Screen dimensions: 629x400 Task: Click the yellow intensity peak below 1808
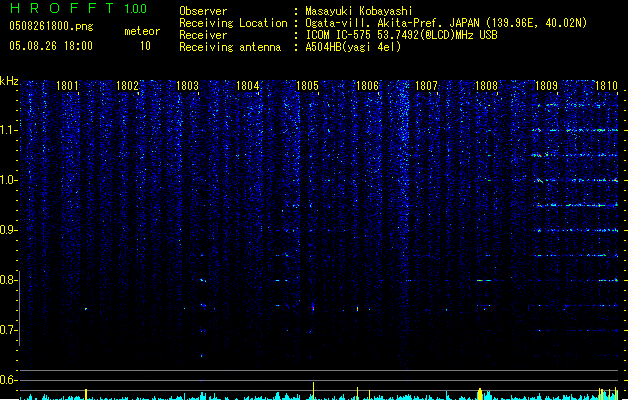coord(480,394)
